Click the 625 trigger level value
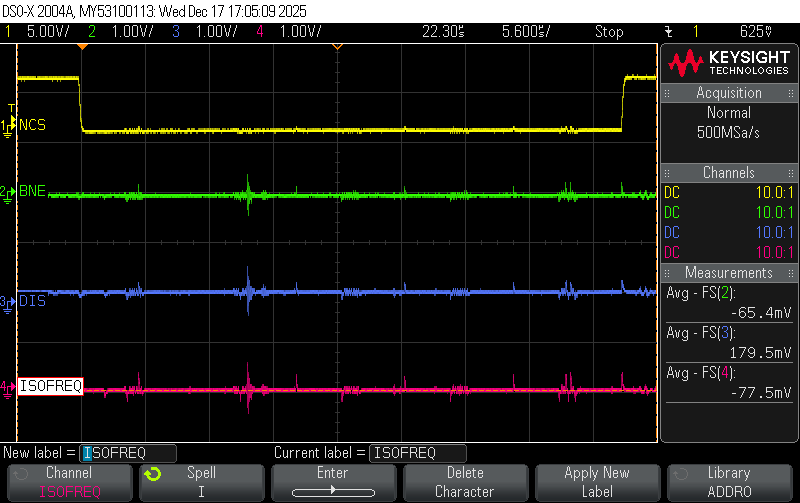Image resolution: width=800 pixels, height=503 pixels. coord(756,32)
